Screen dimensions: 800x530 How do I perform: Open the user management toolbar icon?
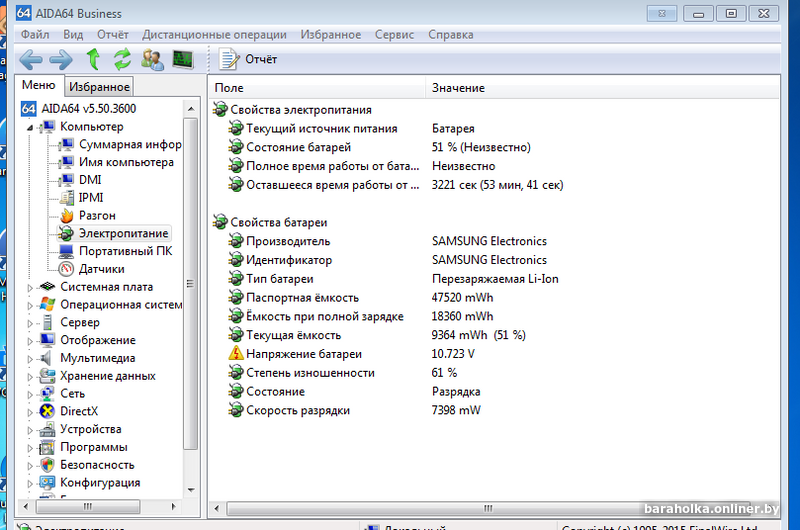coord(152,59)
